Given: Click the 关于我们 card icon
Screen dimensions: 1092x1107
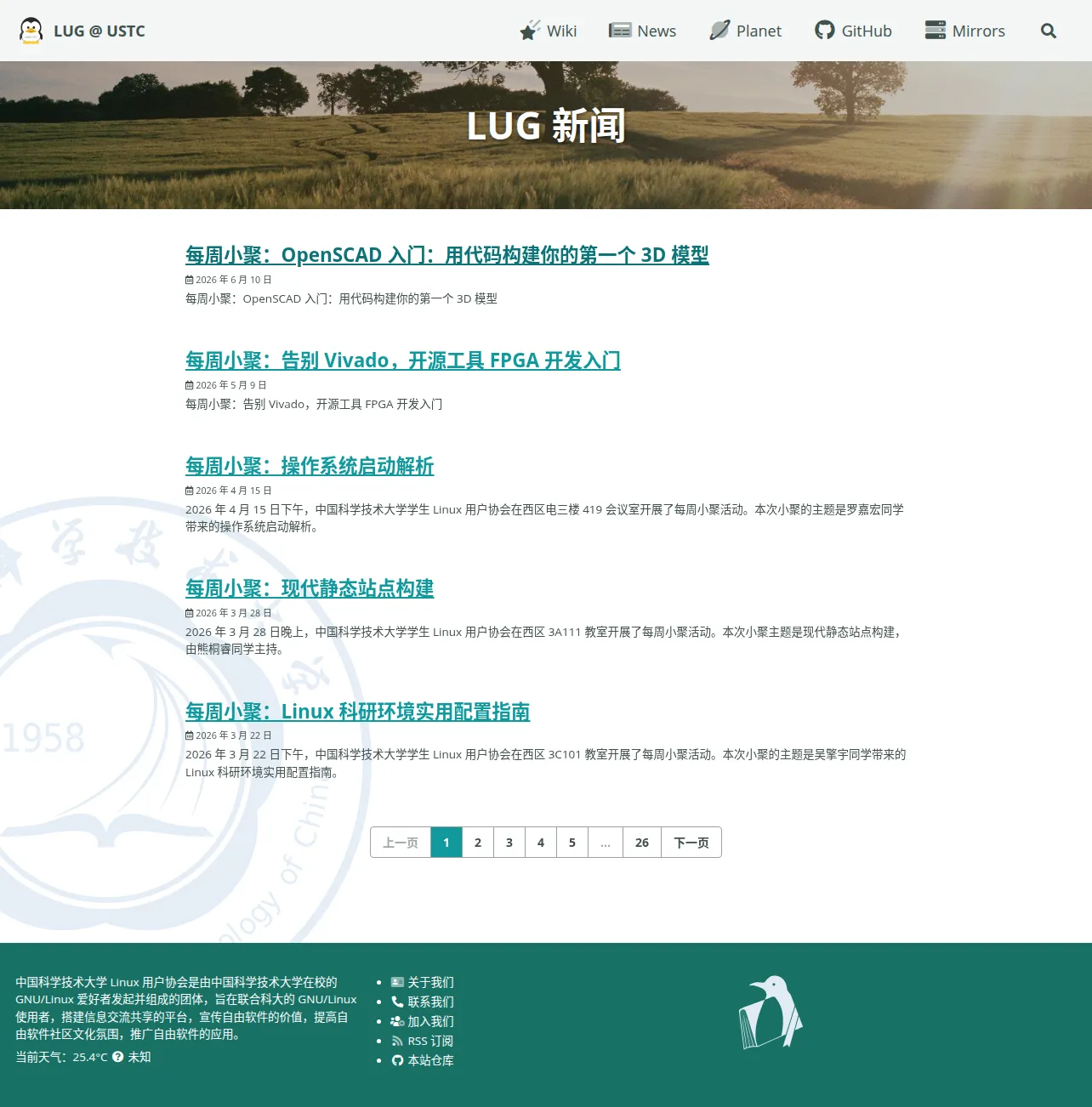Looking at the screenshot, I should [397, 982].
